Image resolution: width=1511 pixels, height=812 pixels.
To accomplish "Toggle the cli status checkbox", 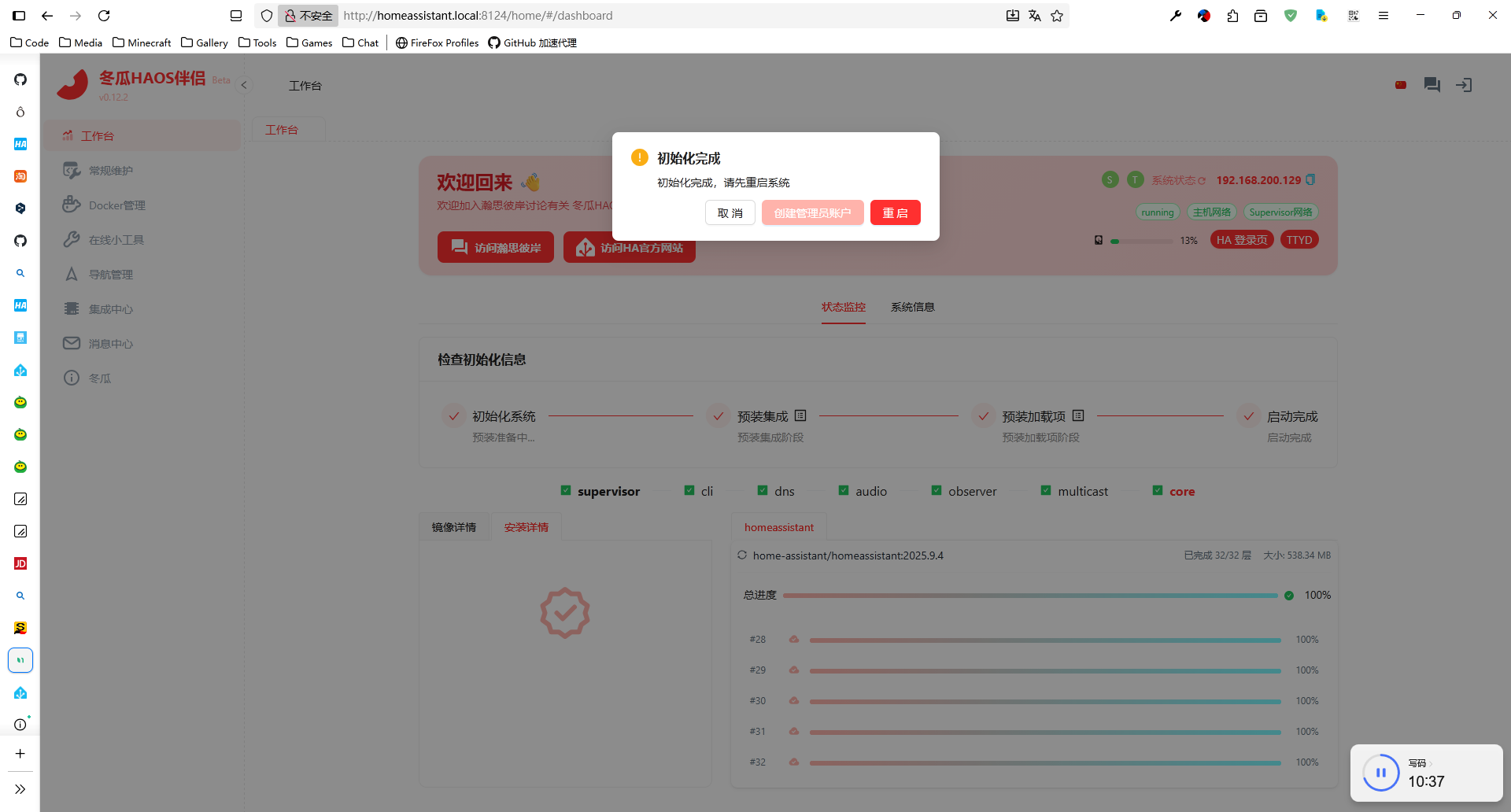I will 689,490.
